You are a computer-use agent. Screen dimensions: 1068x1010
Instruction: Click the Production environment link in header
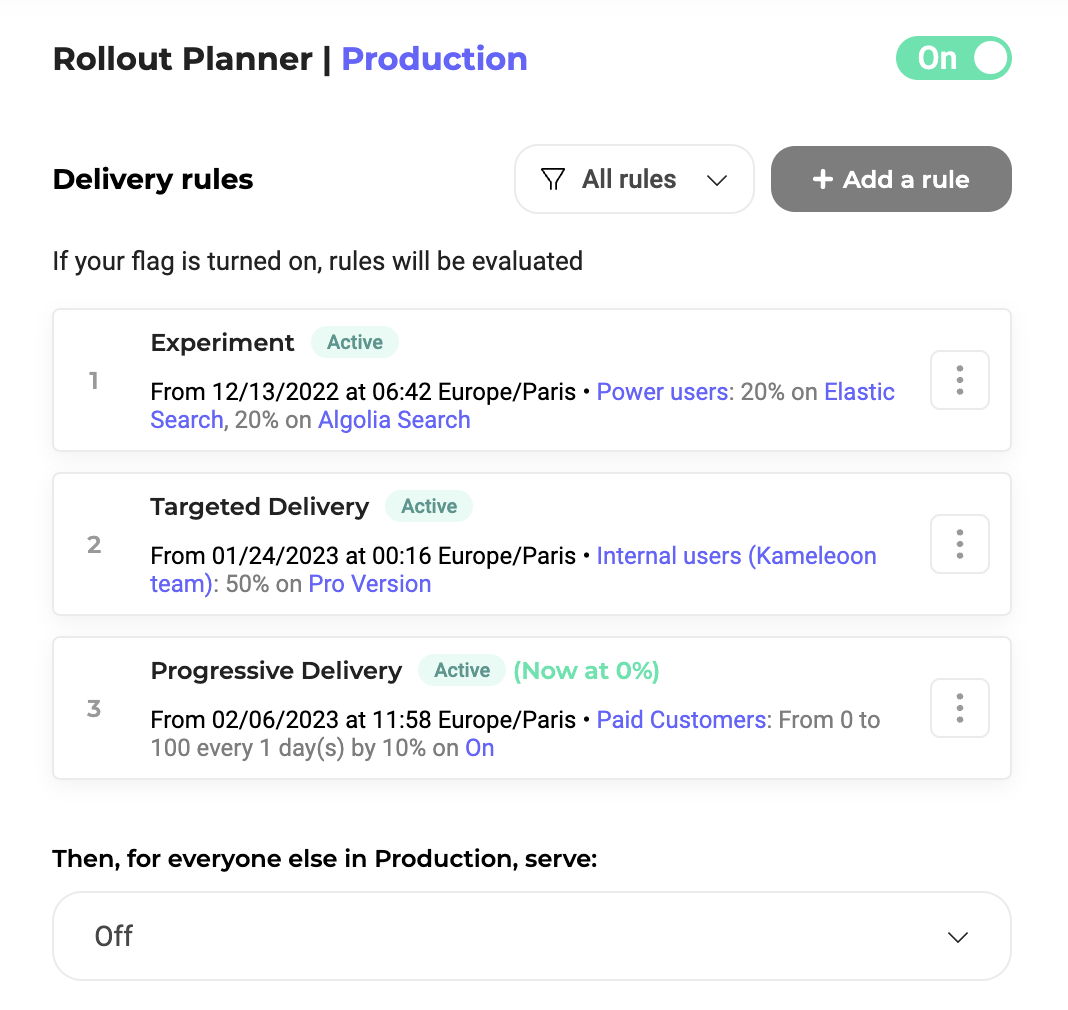coord(434,59)
